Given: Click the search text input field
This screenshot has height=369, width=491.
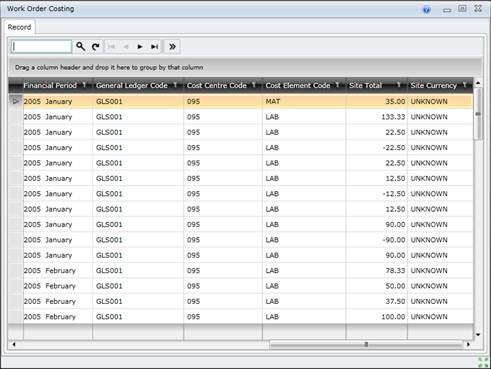Looking at the screenshot, I should click(x=41, y=47).
